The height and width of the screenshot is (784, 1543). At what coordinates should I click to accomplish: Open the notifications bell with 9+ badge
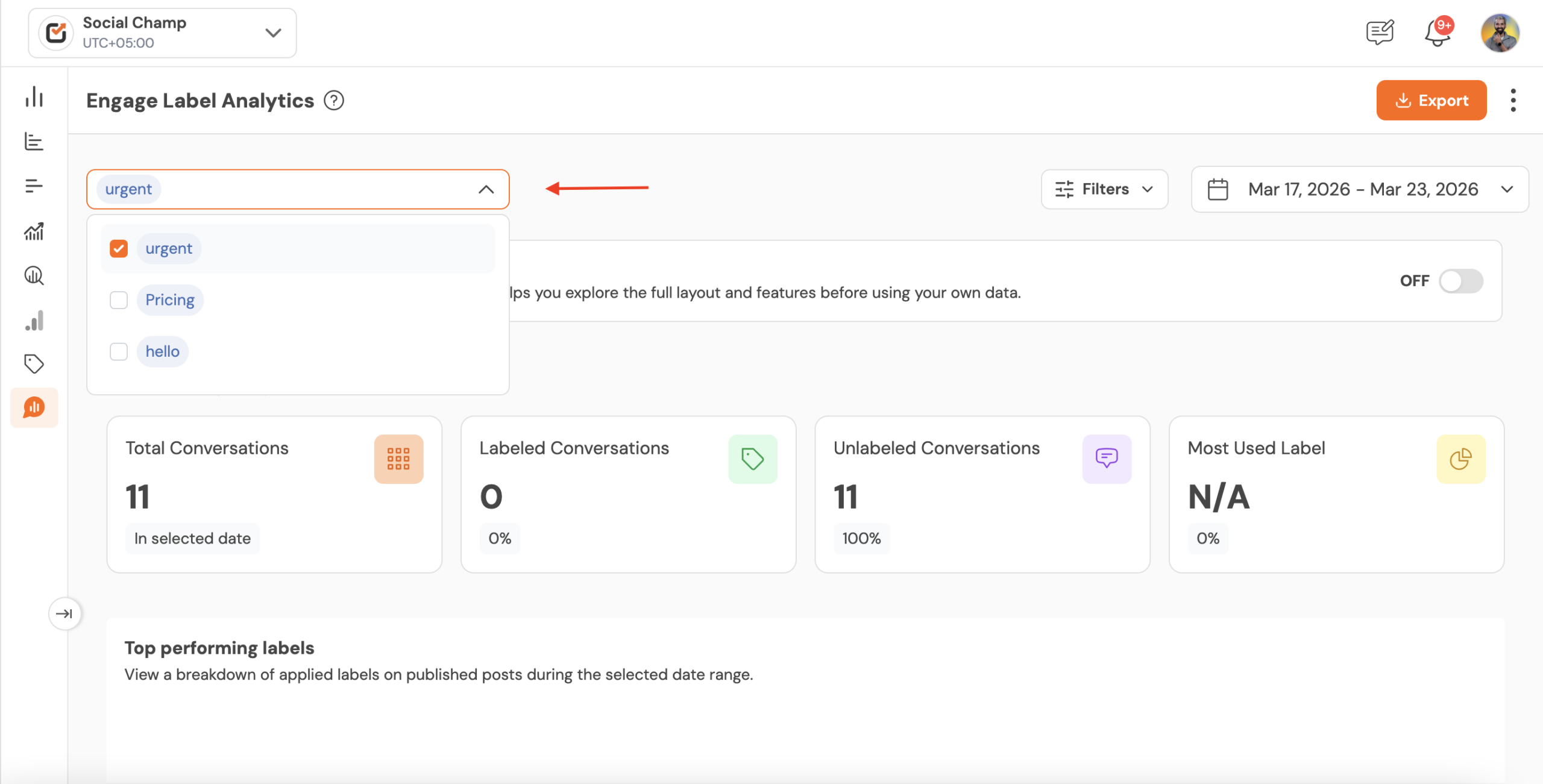[1438, 33]
